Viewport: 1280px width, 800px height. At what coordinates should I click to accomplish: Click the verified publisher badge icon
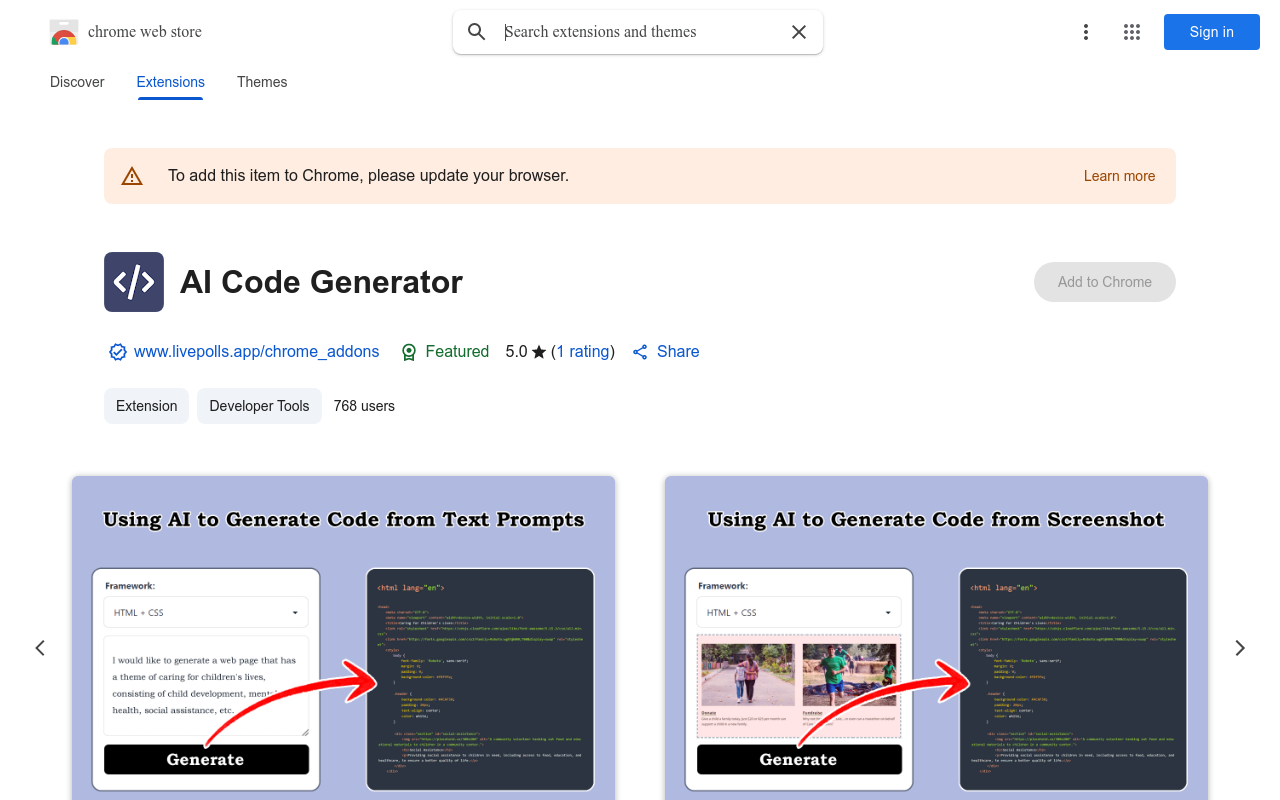118,352
